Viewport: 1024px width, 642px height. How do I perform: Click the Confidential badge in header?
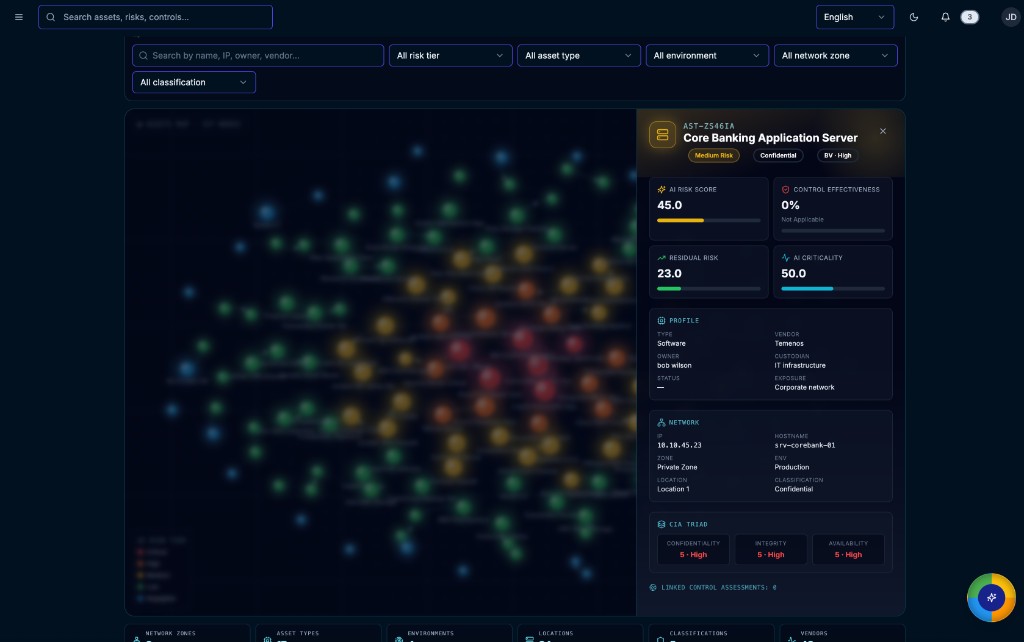778,155
